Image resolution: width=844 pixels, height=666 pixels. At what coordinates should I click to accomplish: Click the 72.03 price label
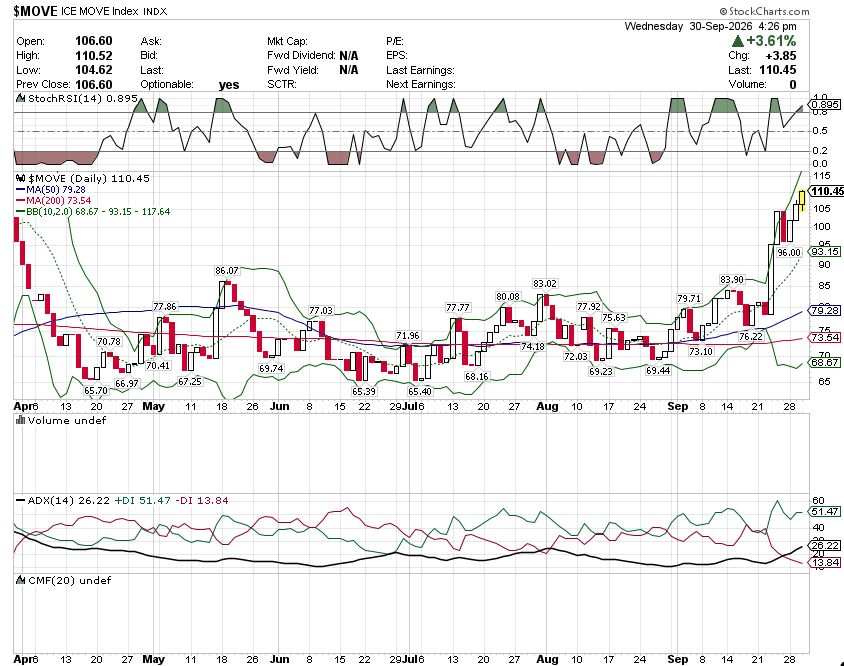pyautogui.click(x=575, y=356)
